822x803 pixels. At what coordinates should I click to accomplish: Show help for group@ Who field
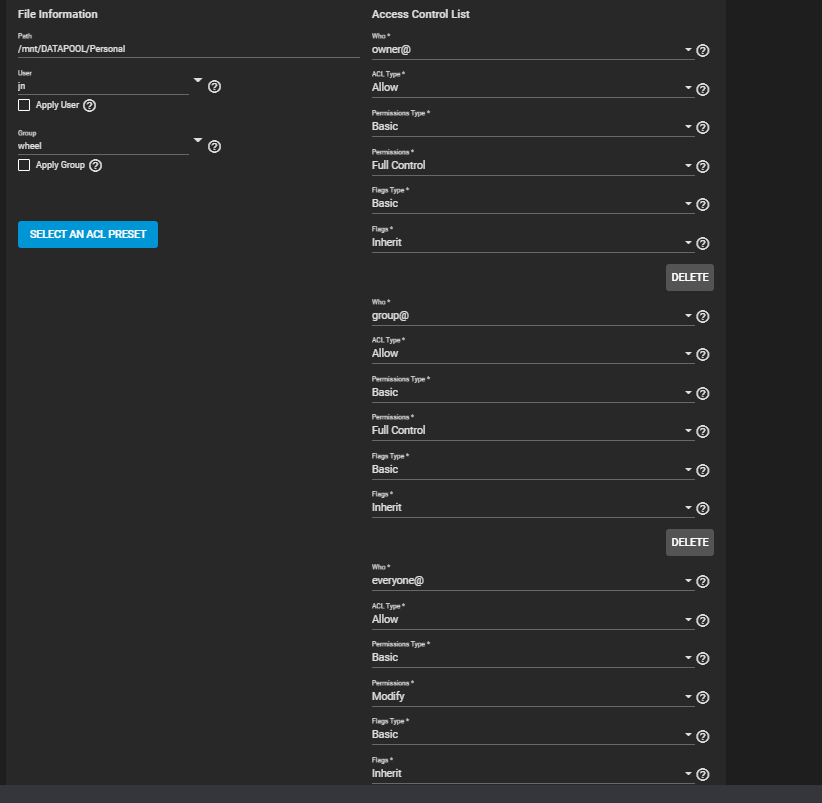pos(702,317)
